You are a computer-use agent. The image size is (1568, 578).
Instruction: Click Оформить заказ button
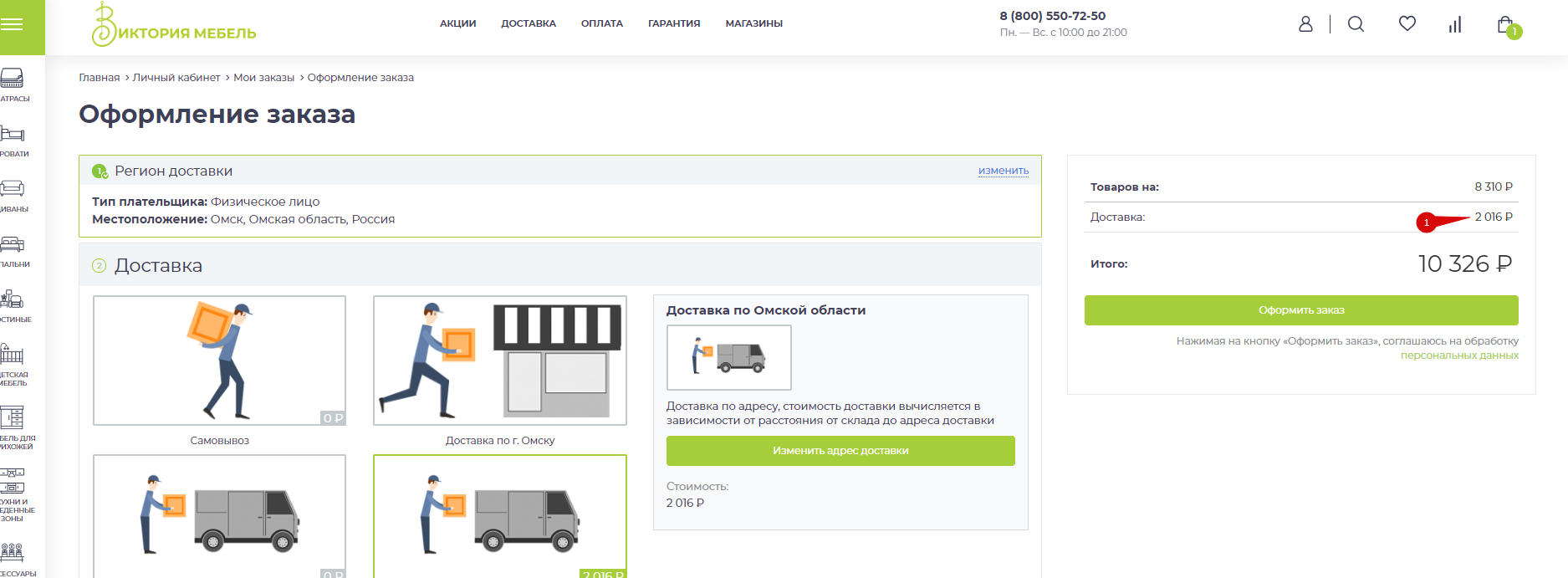(x=1301, y=310)
